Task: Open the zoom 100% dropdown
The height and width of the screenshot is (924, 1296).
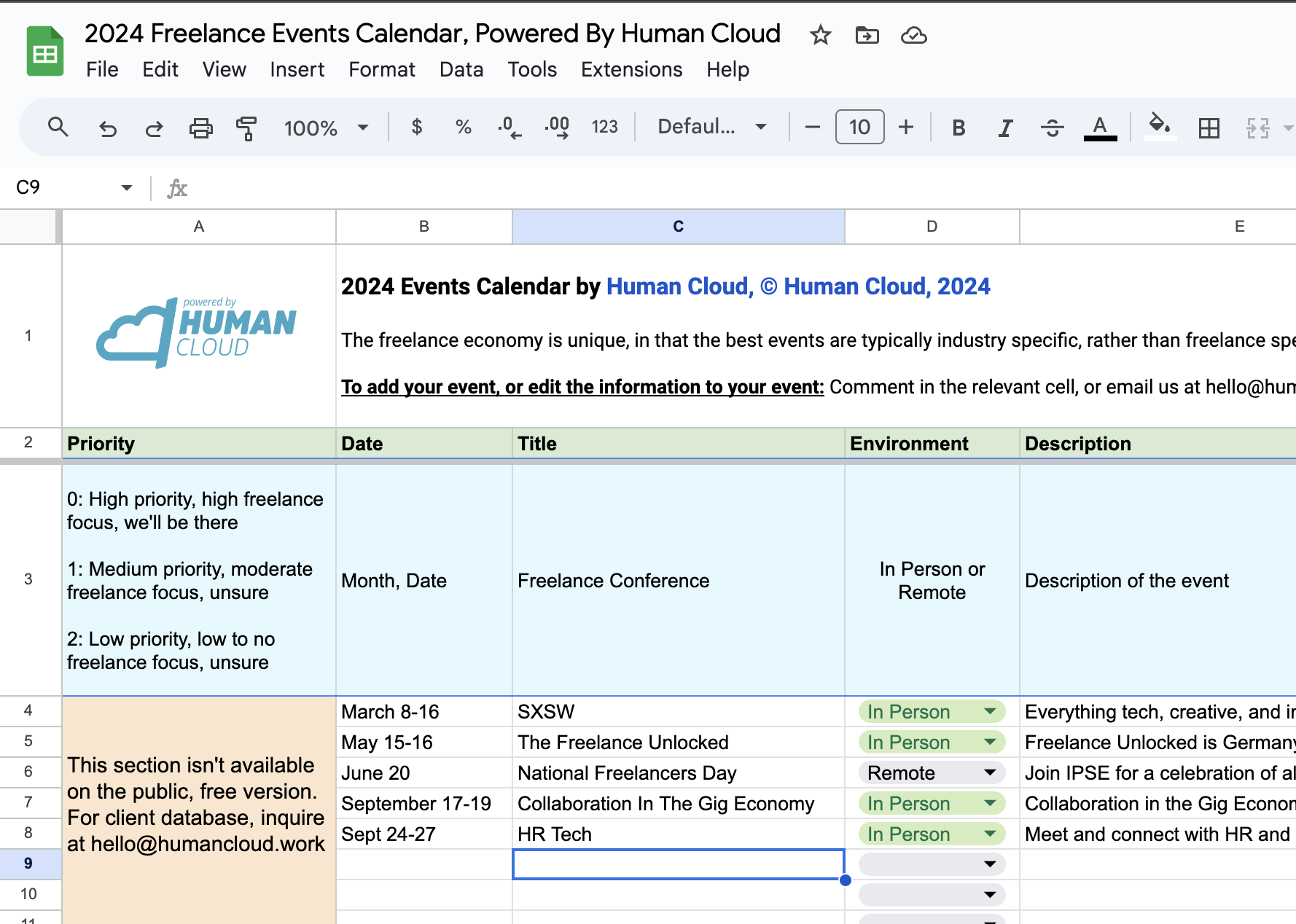Action: click(x=326, y=128)
